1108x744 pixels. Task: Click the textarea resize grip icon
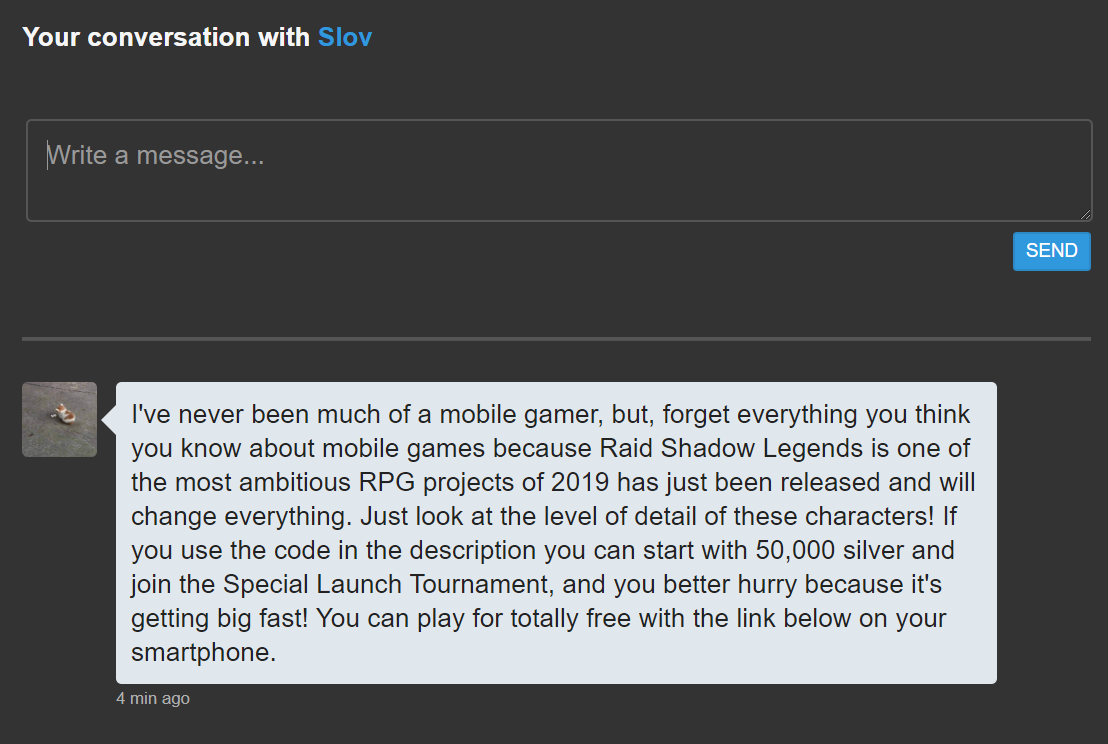(x=1085, y=214)
